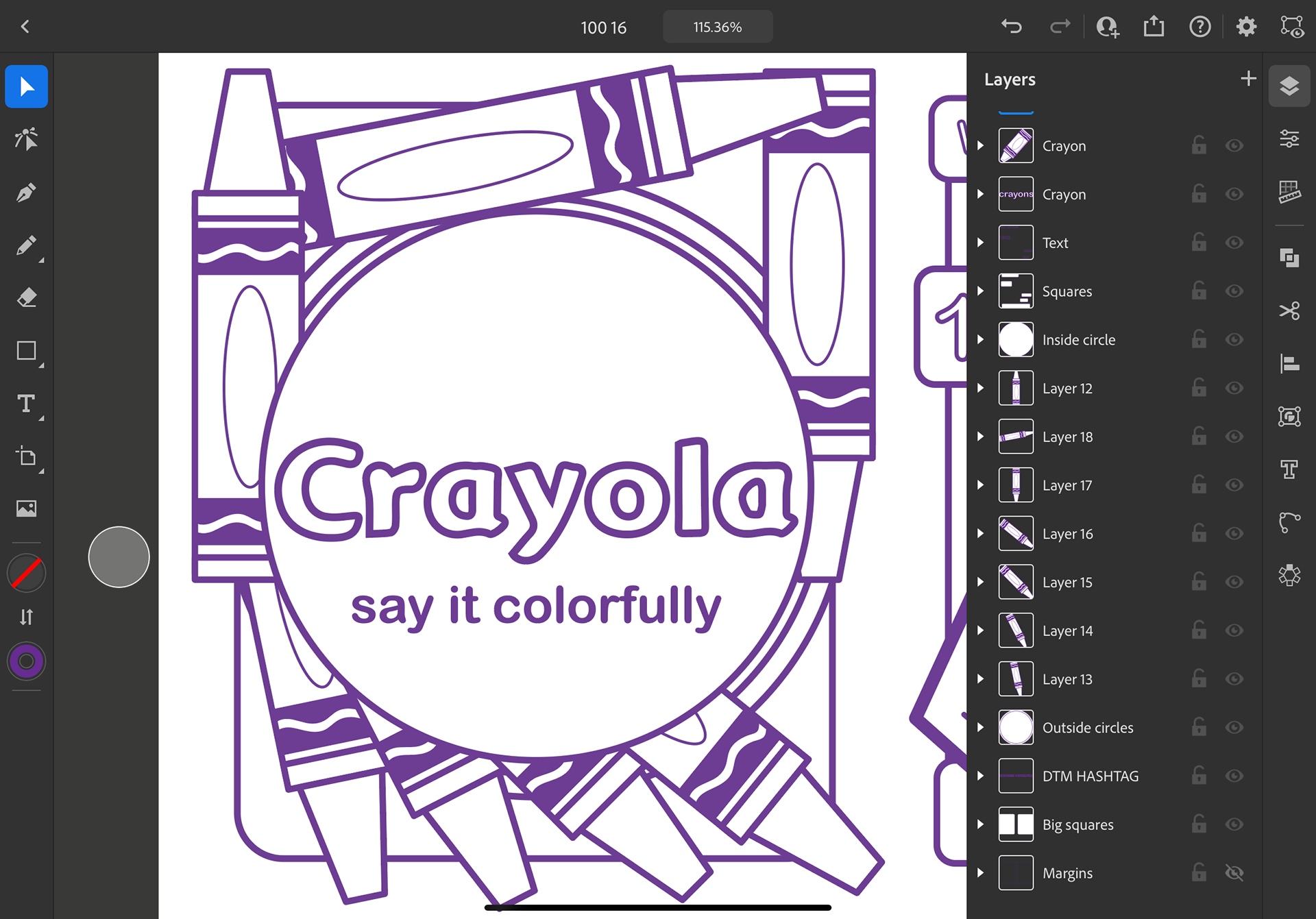The image size is (1316, 919).
Task: Open the scissors Object panel
Action: (1289, 310)
